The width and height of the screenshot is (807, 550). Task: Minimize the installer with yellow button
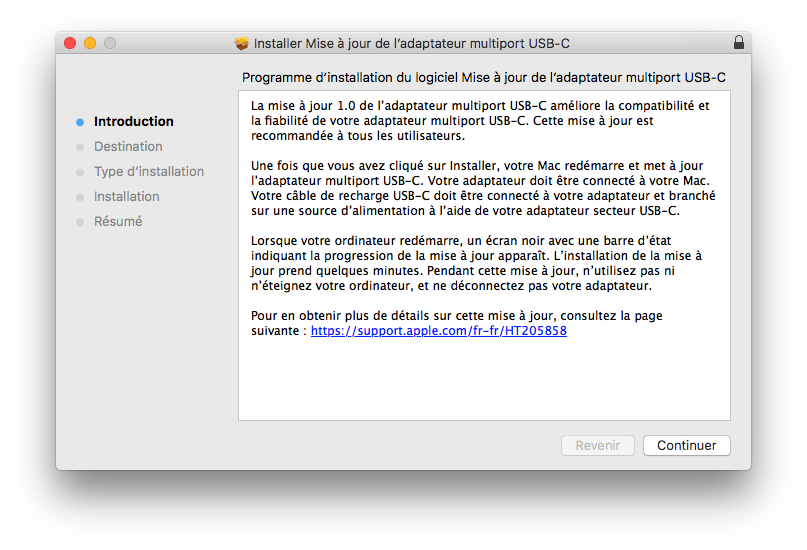tap(90, 43)
